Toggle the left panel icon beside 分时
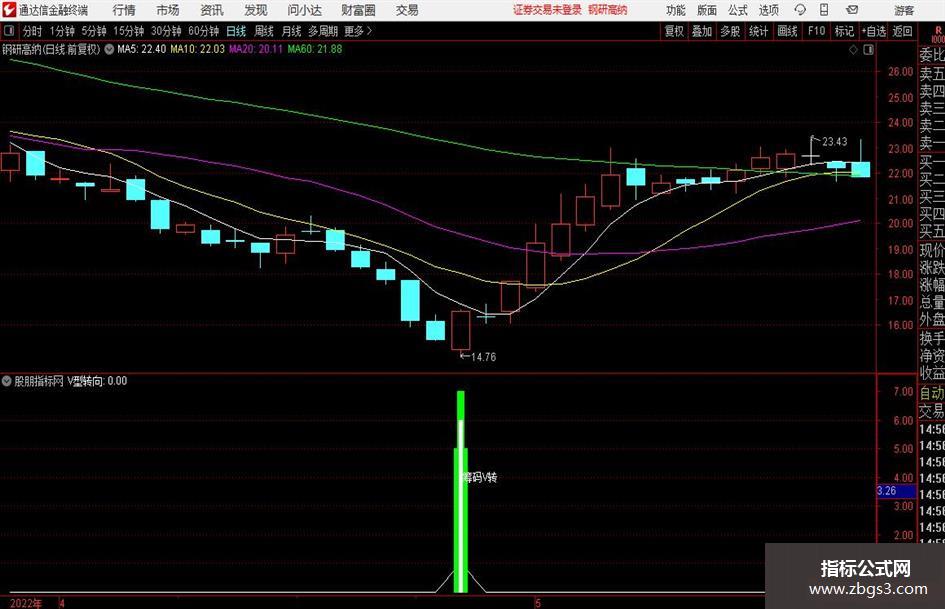The height and width of the screenshot is (609, 945). click(8, 31)
